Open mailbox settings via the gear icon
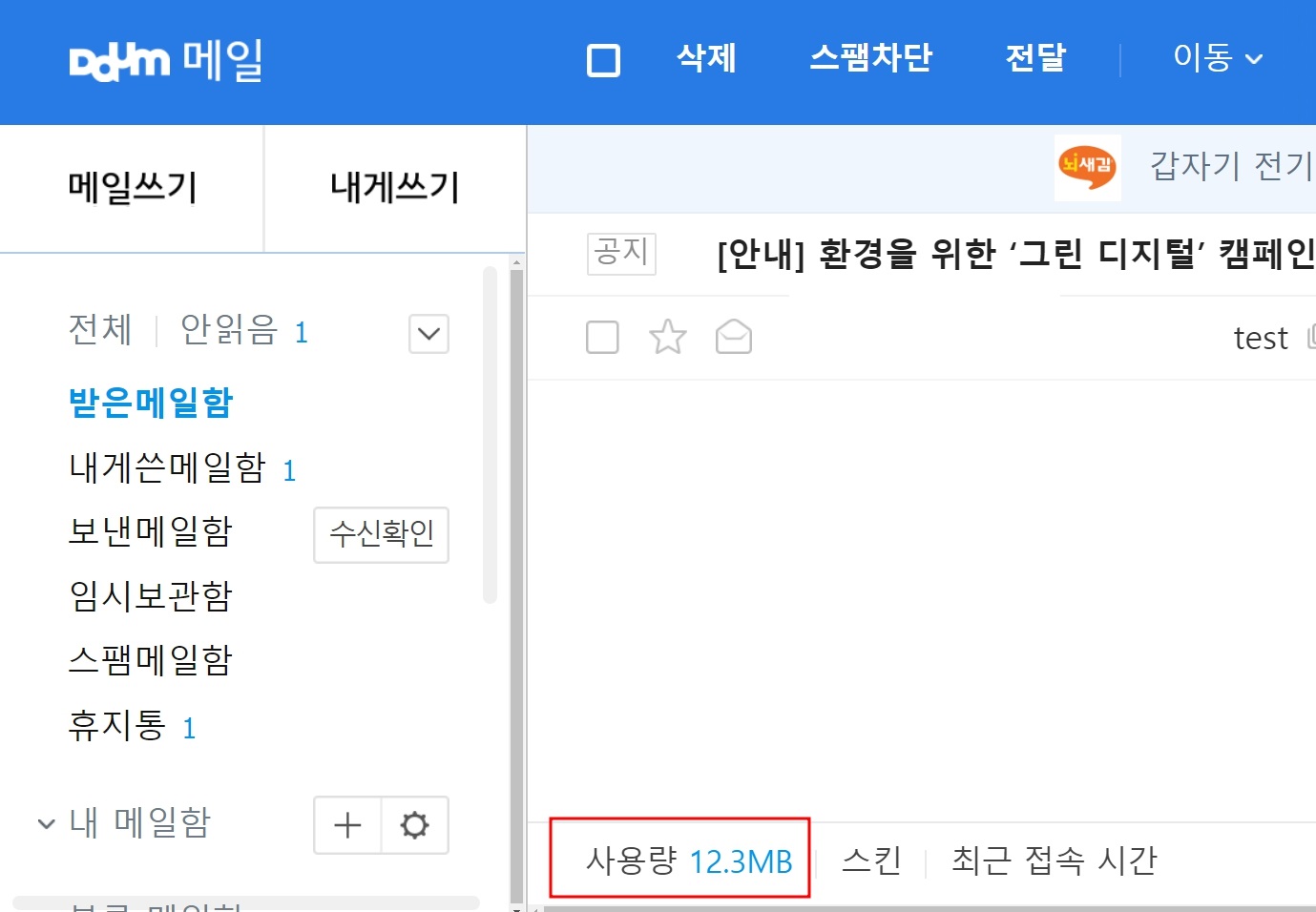 (414, 824)
